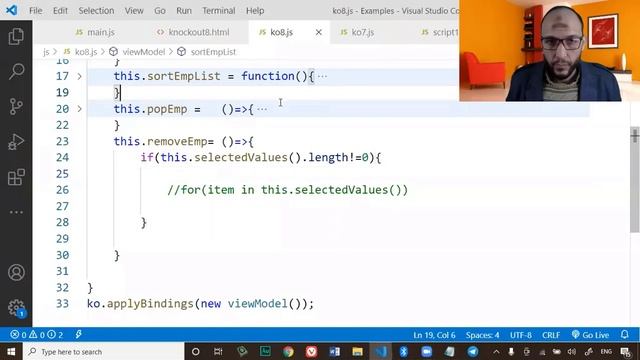Open Bluetooth app from taskbar
Viewport: 640px width, 360px height.
coord(404,351)
